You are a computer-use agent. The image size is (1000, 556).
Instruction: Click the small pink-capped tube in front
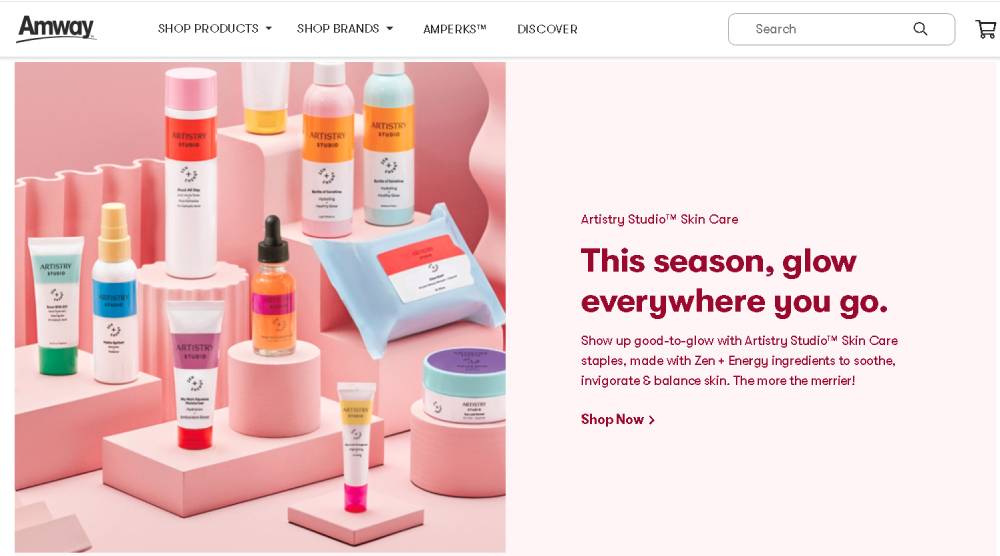pyautogui.click(x=356, y=446)
